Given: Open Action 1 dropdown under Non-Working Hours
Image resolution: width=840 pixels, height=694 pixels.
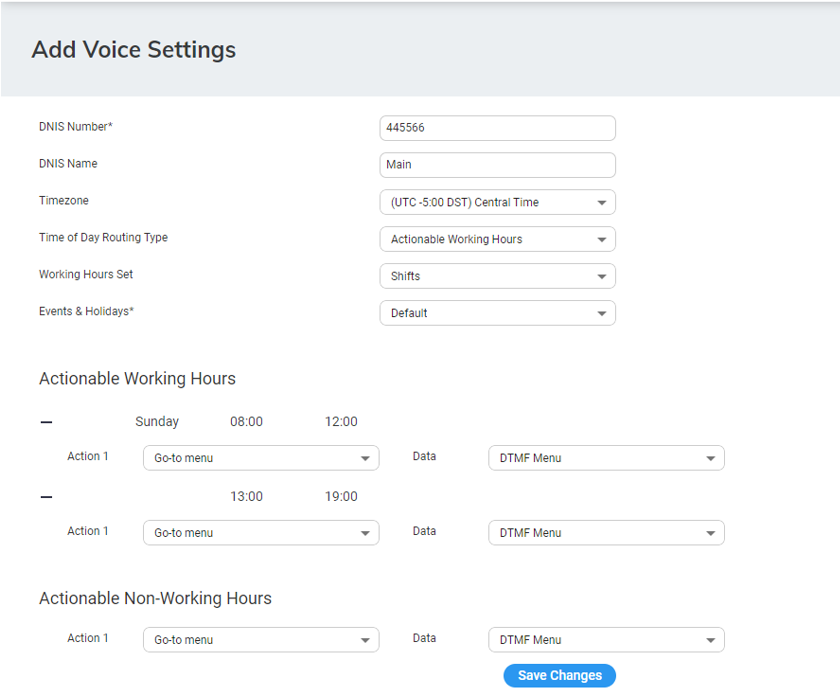Looking at the screenshot, I should click(x=261, y=640).
